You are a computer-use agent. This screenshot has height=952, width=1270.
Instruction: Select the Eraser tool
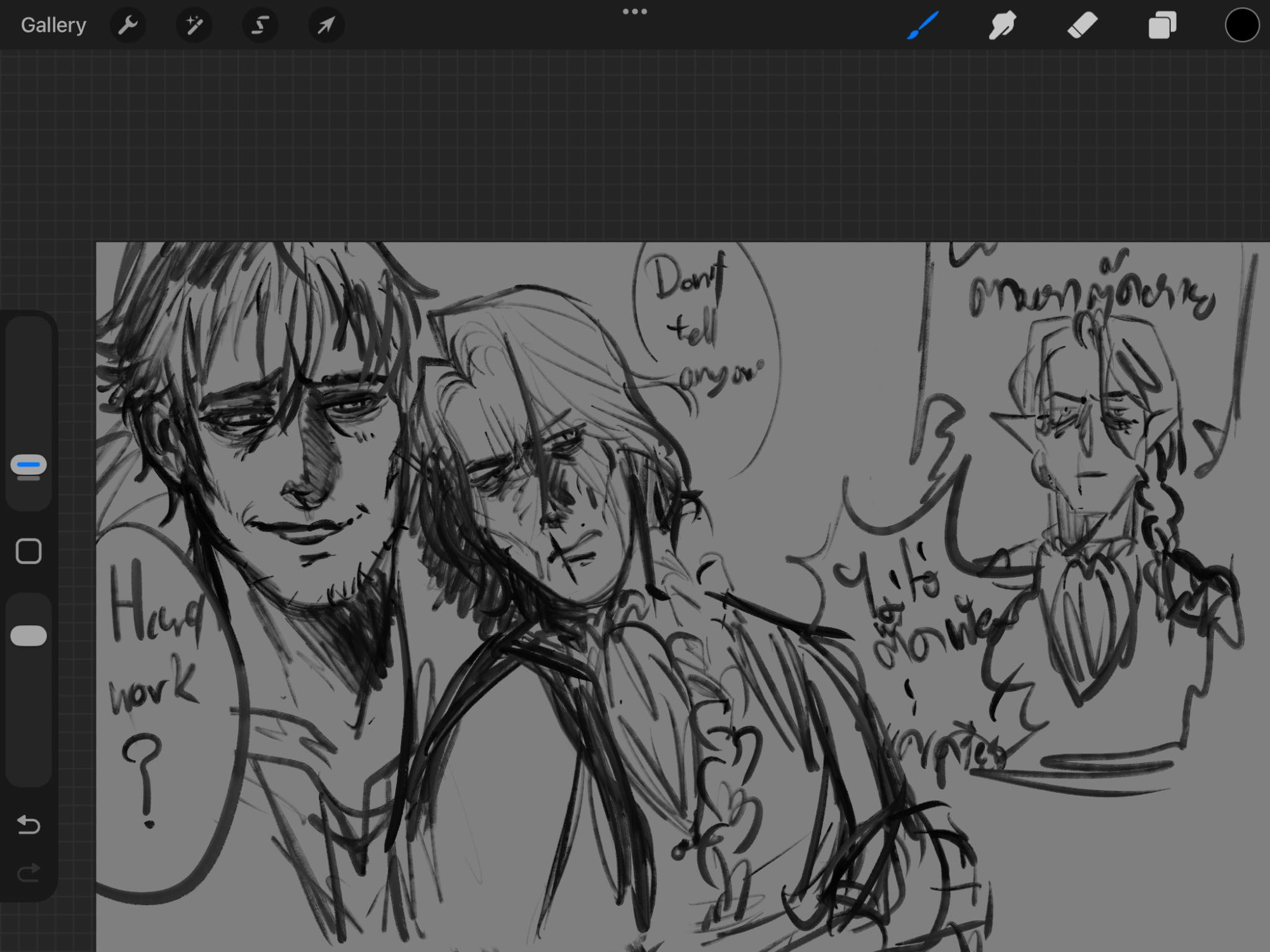pyautogui.click(x=1082, y=25)
